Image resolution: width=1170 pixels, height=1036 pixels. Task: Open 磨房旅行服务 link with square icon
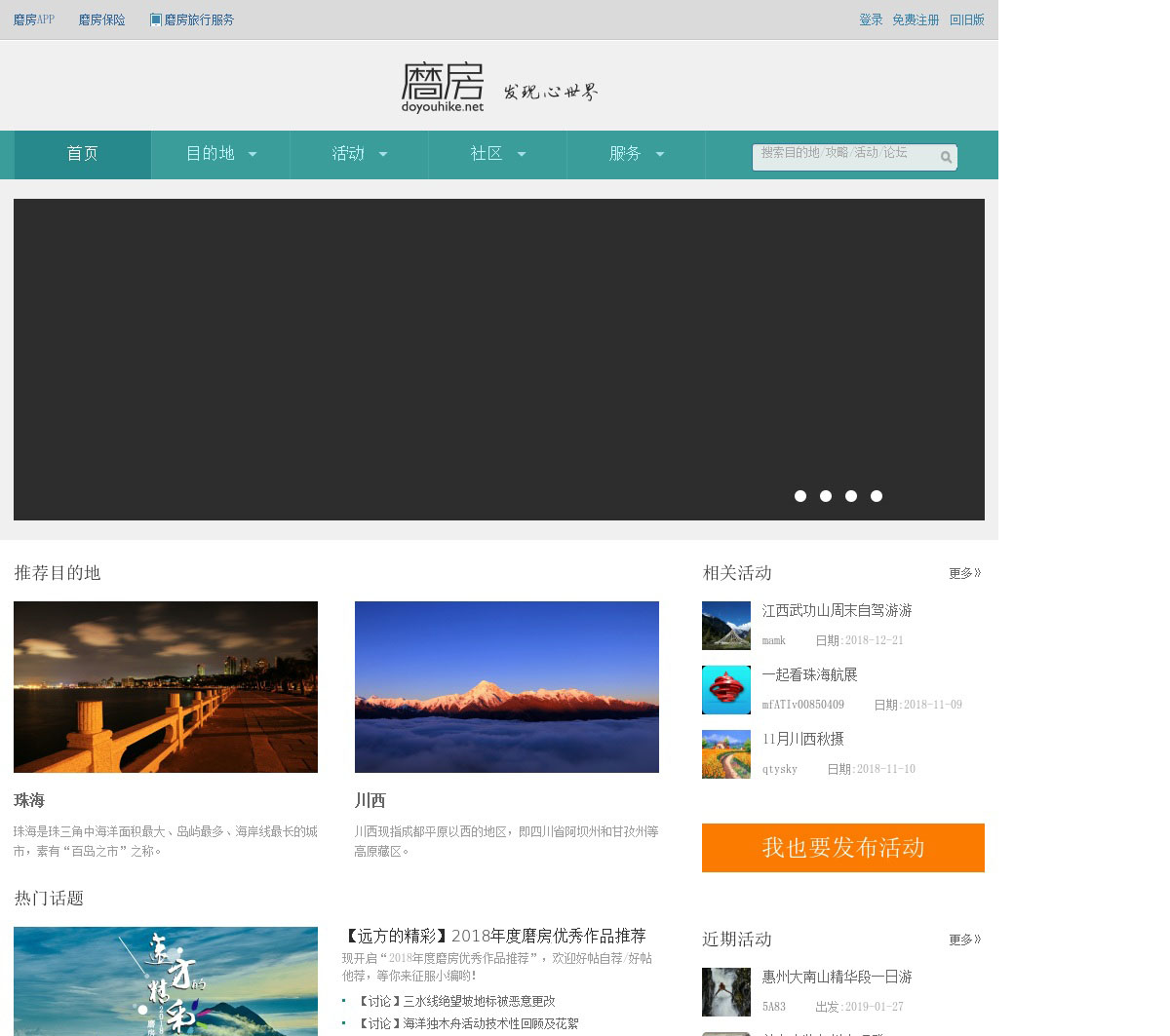(192, 19)
